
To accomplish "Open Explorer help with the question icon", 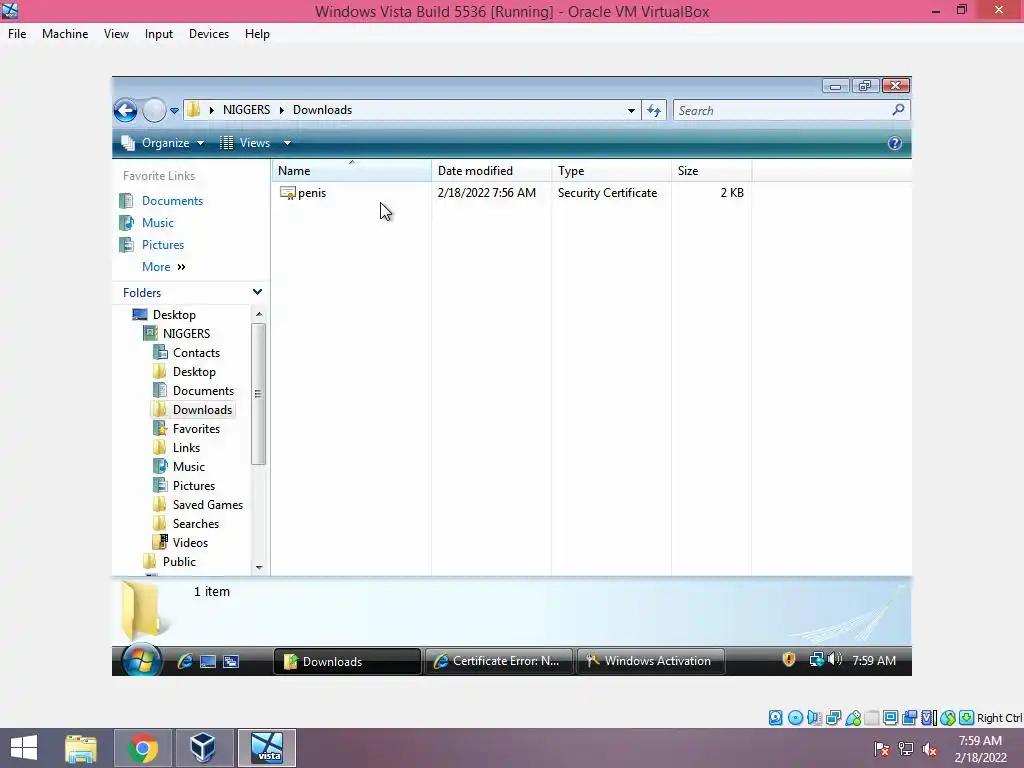I will [x=895, y=143].
